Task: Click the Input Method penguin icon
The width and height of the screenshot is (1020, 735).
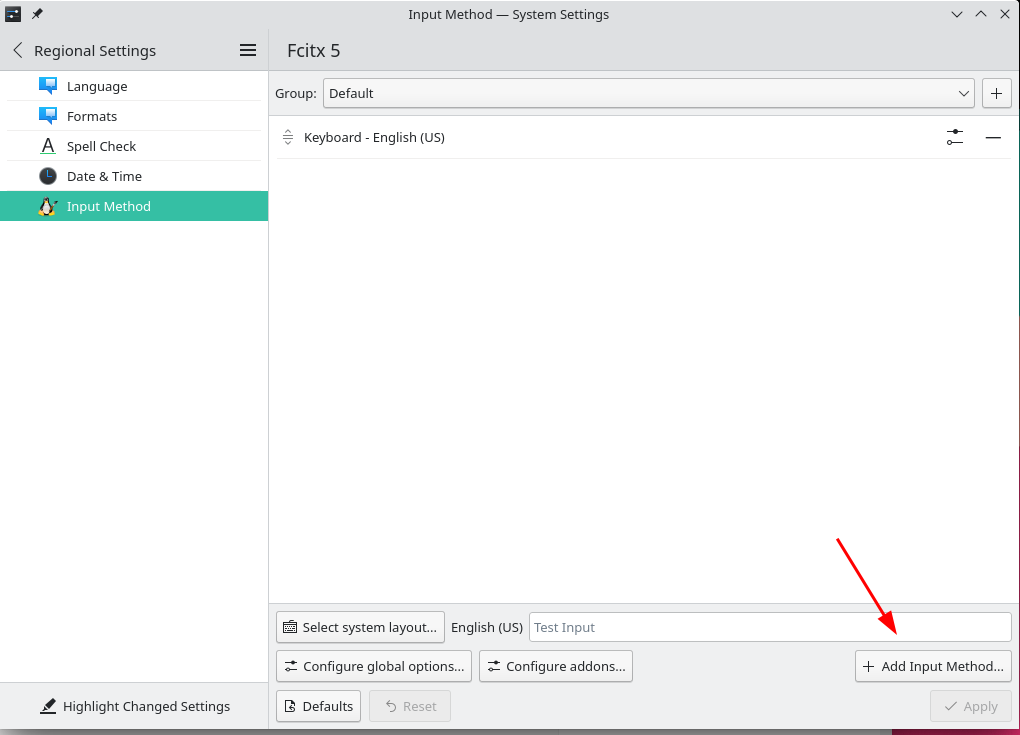Action: click(48, 206)
